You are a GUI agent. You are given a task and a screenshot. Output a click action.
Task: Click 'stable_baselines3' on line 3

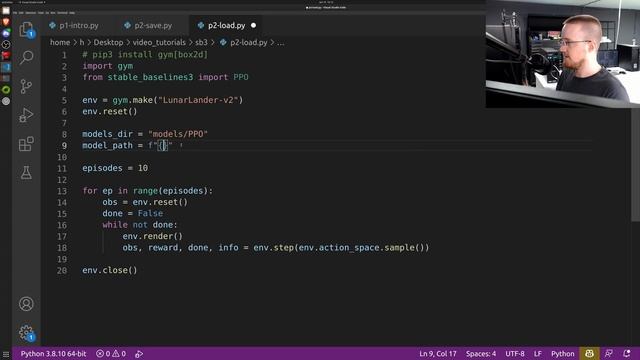(x=150, y=77)
